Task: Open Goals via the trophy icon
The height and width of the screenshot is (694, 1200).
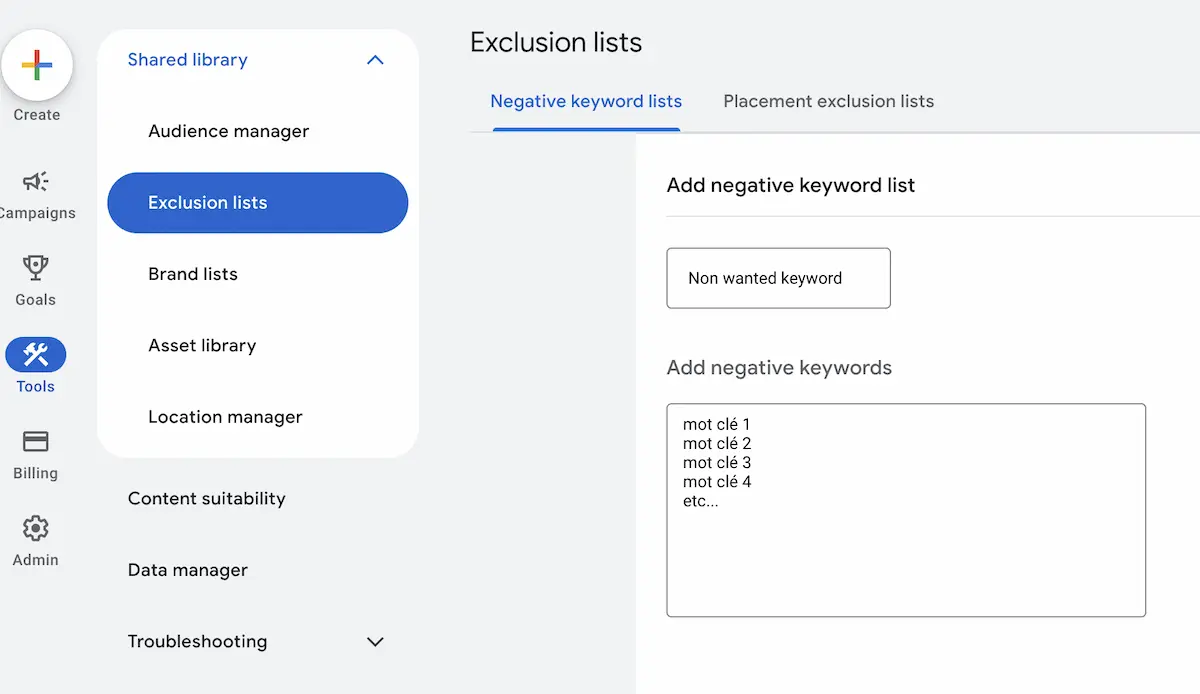Action: pyautogui.click(x=36, y=268)
